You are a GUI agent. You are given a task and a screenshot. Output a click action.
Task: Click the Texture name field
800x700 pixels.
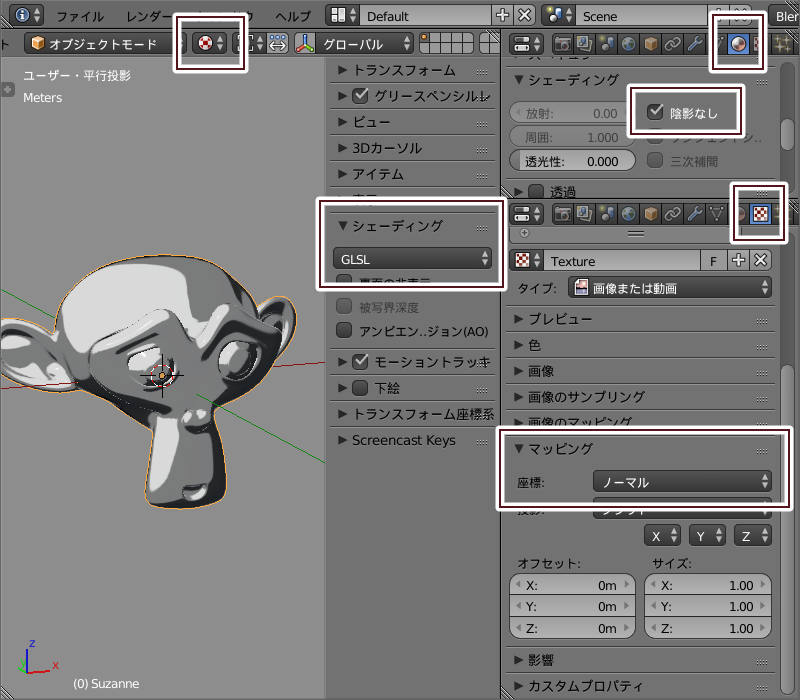pyautogui.click(x=622, y=261)
